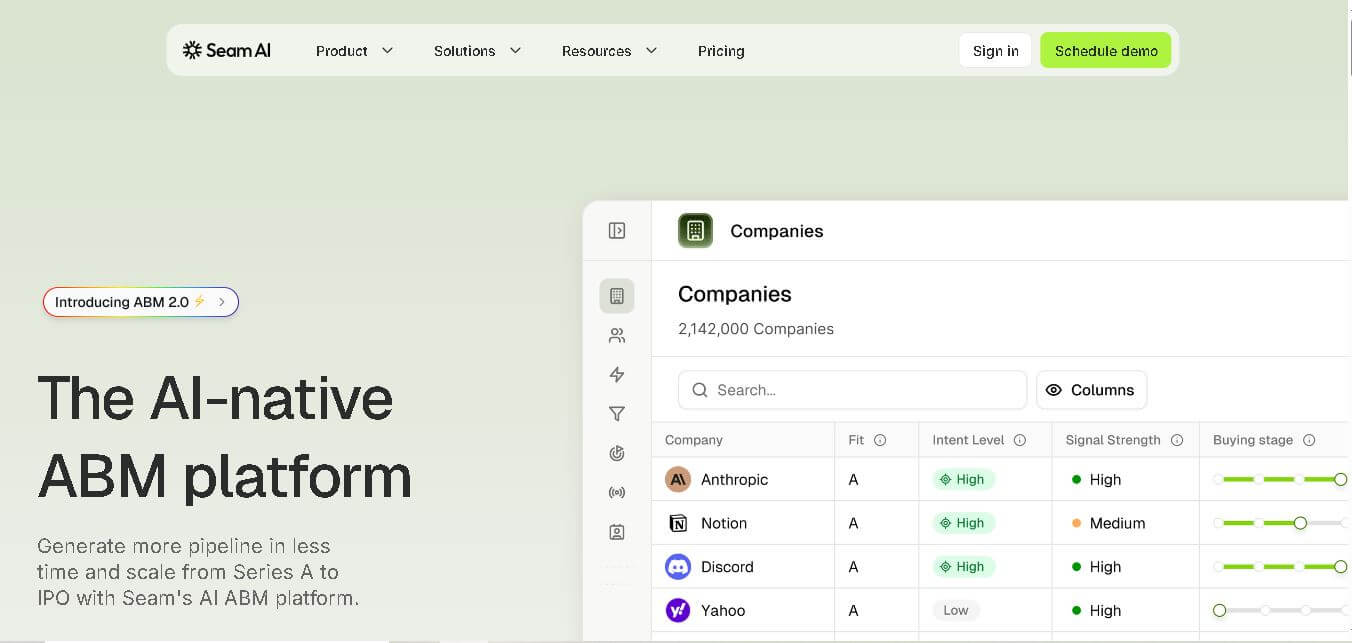The image size is (1352, 643).
Task: Click the Company column header
Action: click(x=694, y=440)
